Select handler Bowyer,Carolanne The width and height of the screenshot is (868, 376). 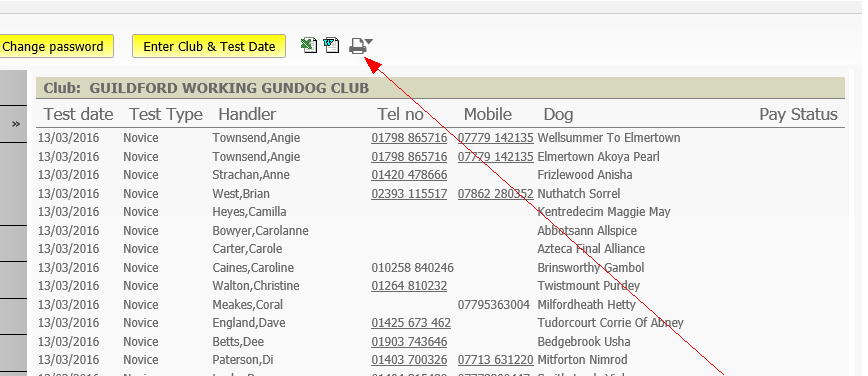coord(261,231)
